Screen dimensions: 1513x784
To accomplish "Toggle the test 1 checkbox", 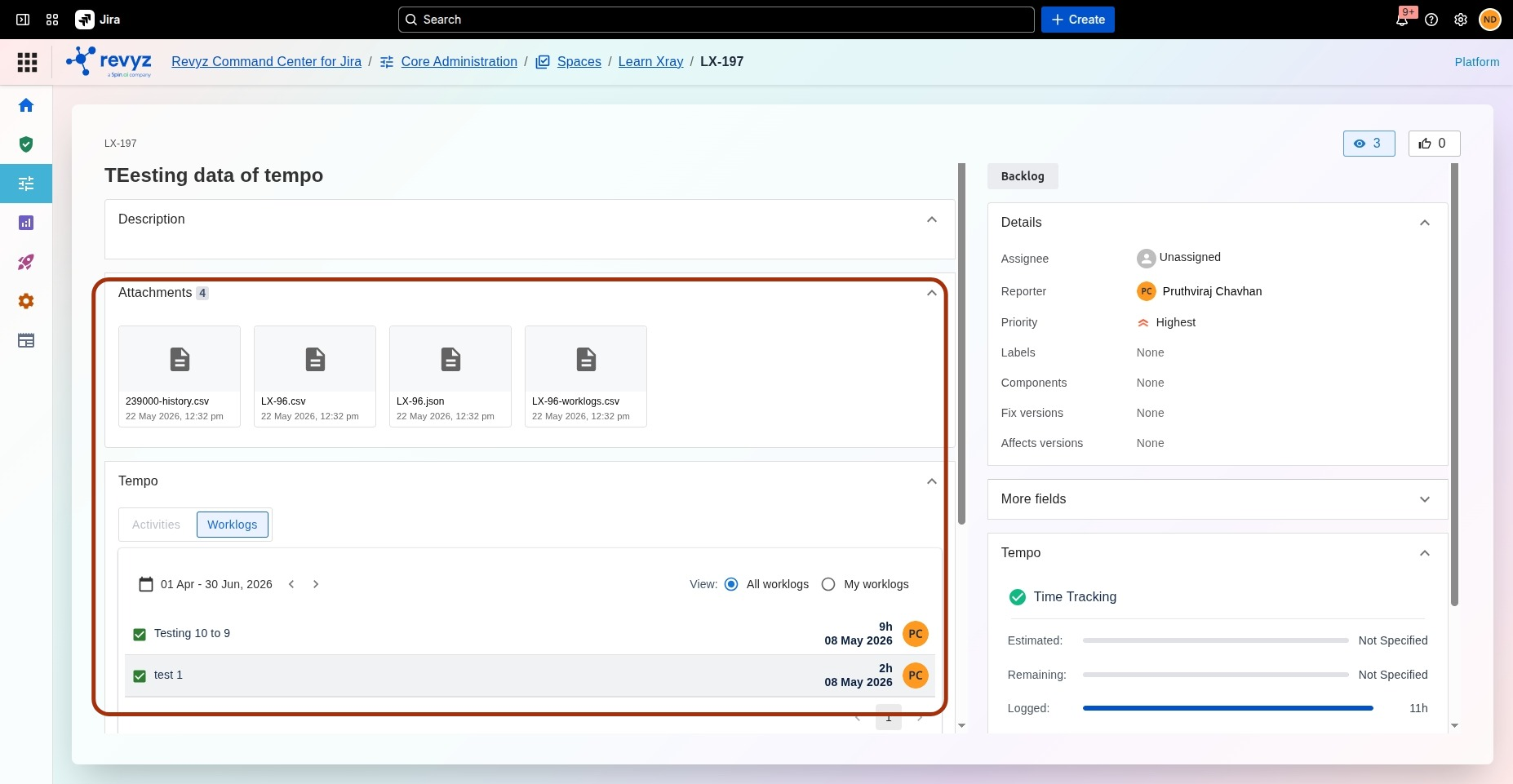I will [140, 675].
